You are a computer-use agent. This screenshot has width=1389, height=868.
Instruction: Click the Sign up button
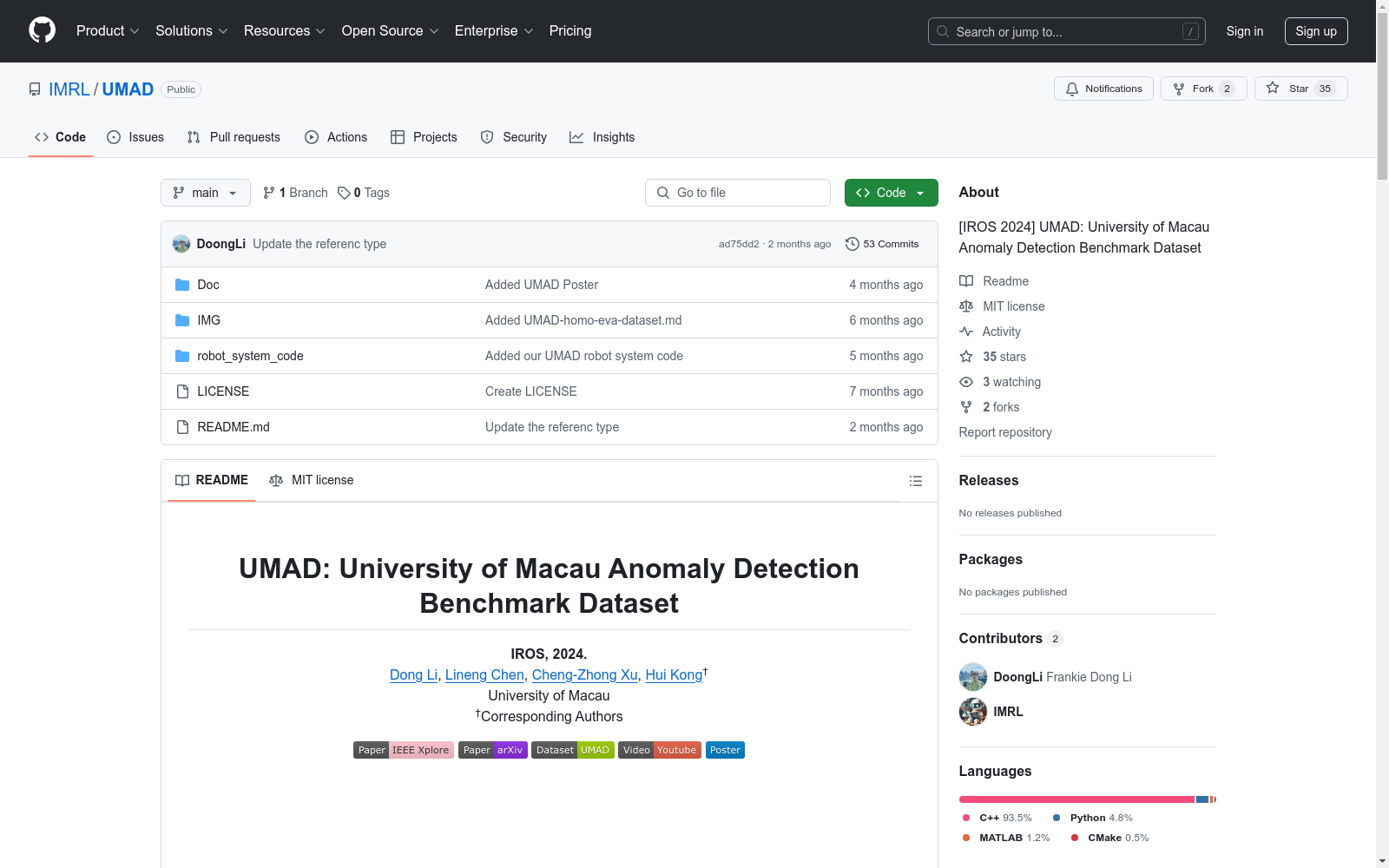pyautogui.click(x=1315, y=31)
